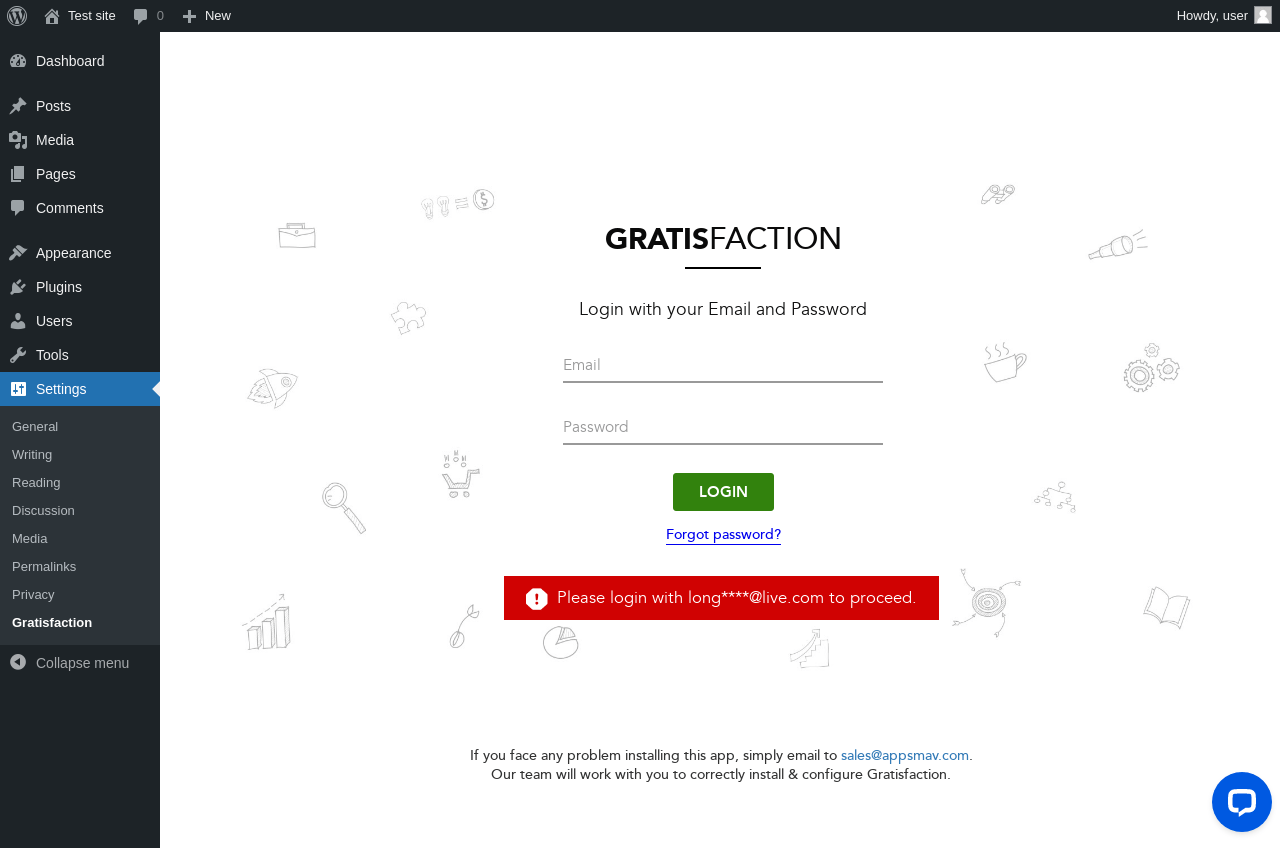This screenshot has width=1280, height=848.
Task: Open comments bubble in admin bar
Action: pos(141,16)
